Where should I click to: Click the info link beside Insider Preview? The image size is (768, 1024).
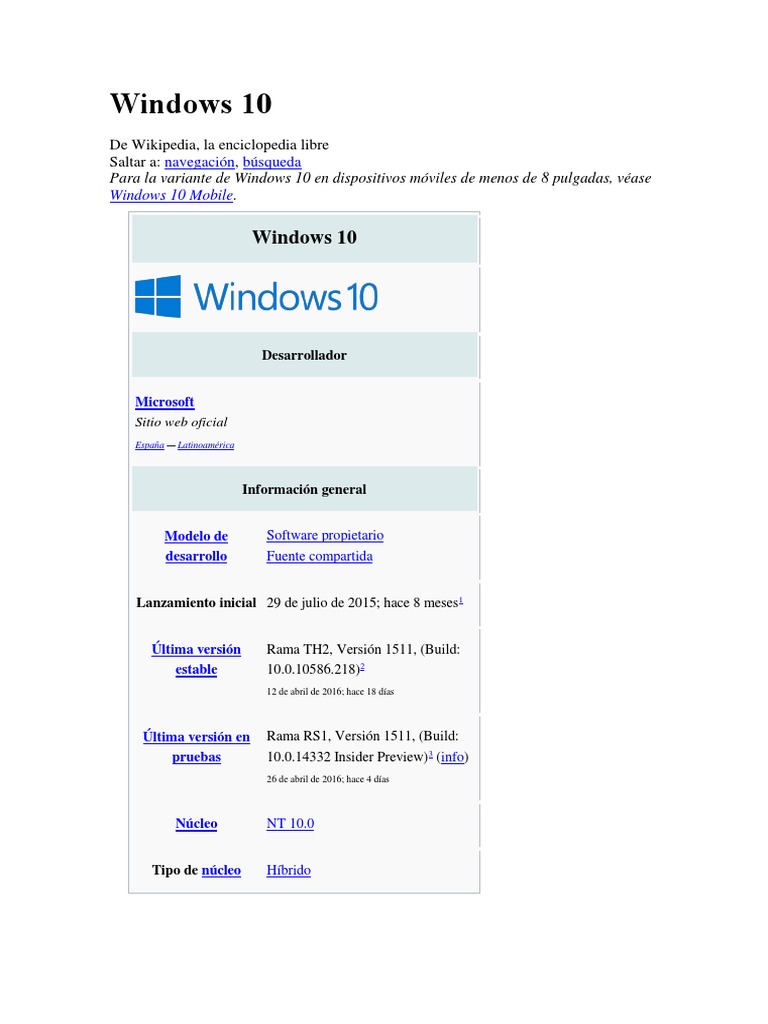452,757
